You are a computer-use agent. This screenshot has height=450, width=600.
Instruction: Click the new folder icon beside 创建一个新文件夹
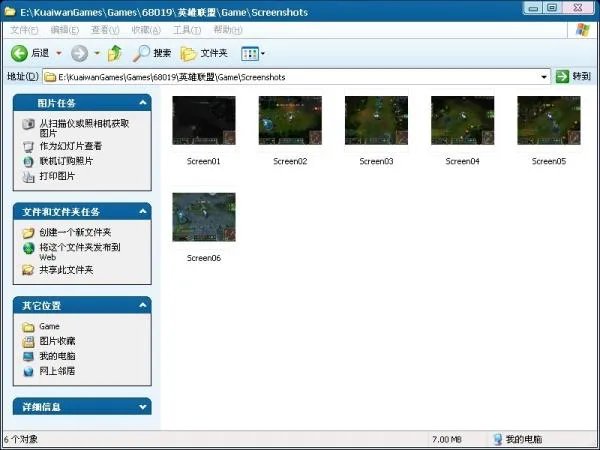click(x=28, y=233)
